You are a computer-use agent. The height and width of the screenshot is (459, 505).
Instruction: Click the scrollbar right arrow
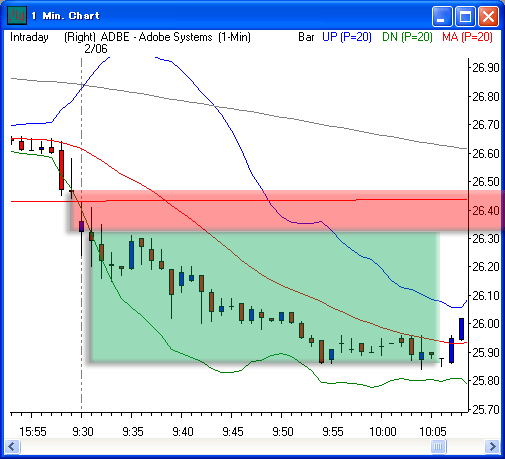[x=492, y=446]
